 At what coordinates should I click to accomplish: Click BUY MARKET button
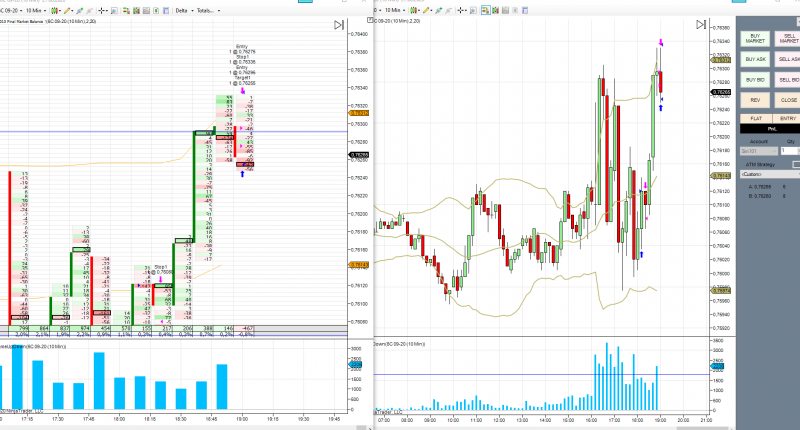[x=755, y=39]
